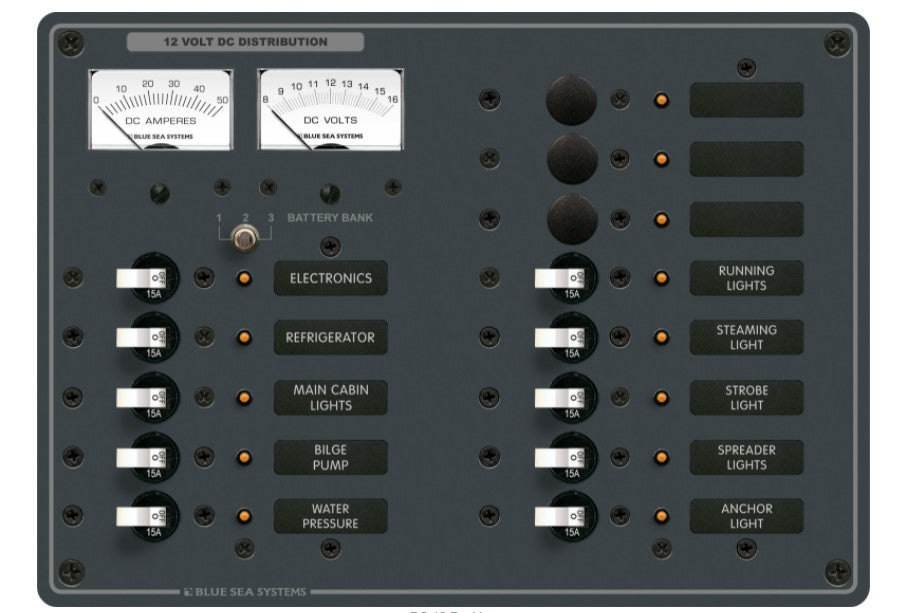Toggle the Electronics circuit breaker switch
The height and width of the screenshot is (613, 908).
[x=140, y=278]
